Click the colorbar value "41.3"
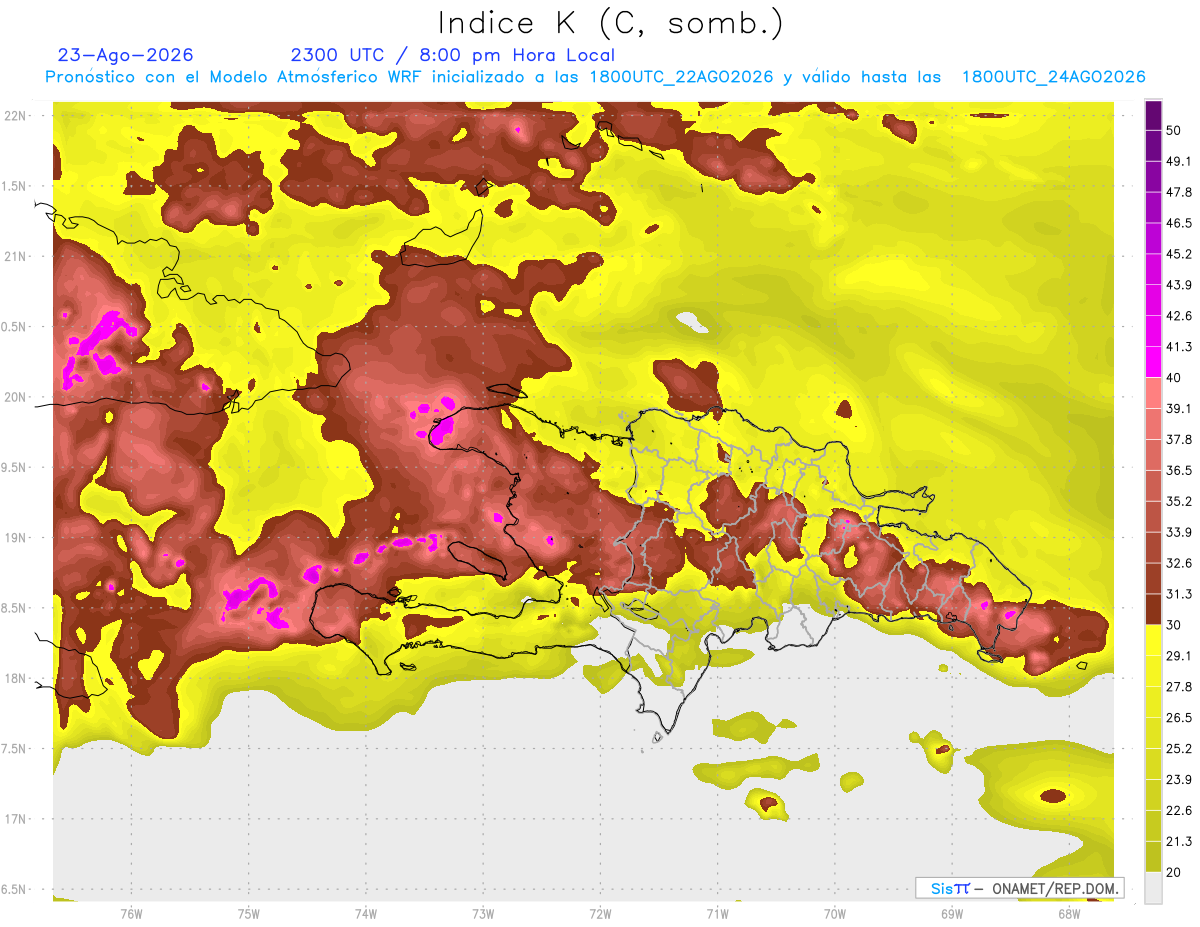 coord(1178,347)
